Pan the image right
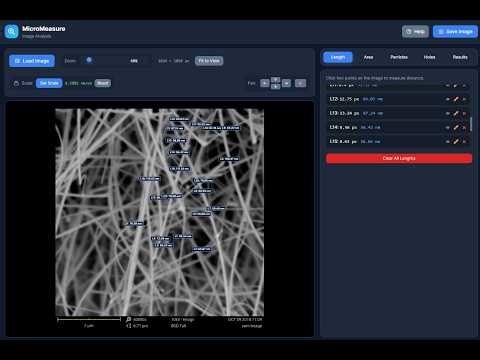Viewport: 480px width, 360px height. point(286,83)
